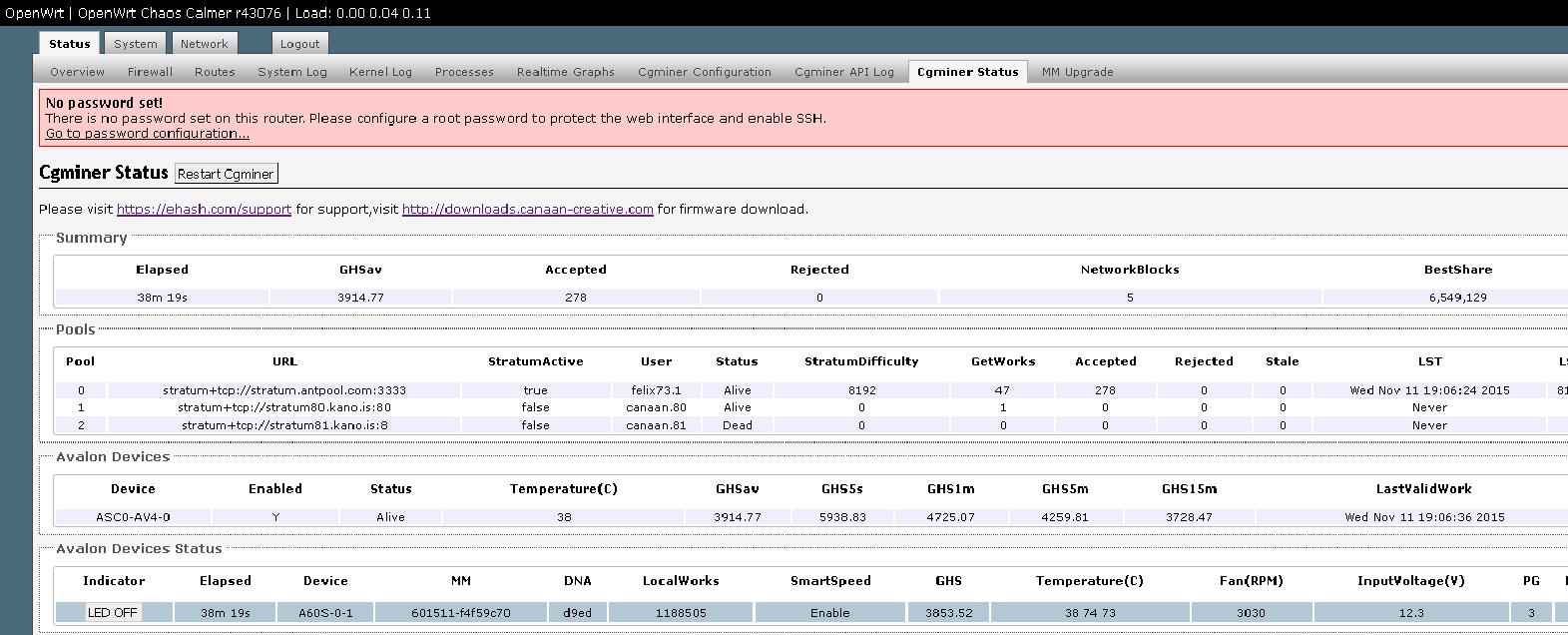
Task: Show Realtime Graphs
Action: pos(565,72)
